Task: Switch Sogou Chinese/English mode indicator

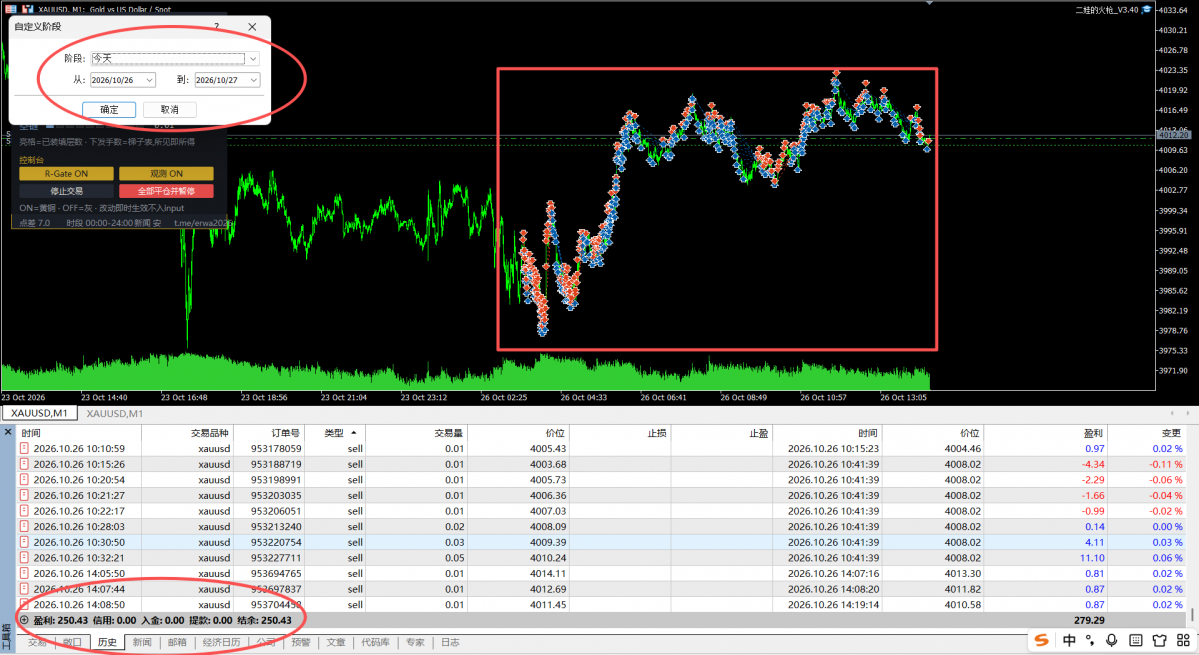Action: pos(1069,640)
